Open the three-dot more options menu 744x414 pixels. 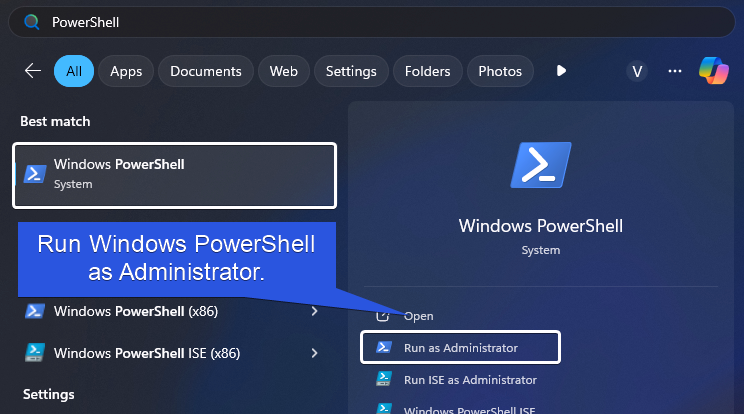click(x=675, y=71)
